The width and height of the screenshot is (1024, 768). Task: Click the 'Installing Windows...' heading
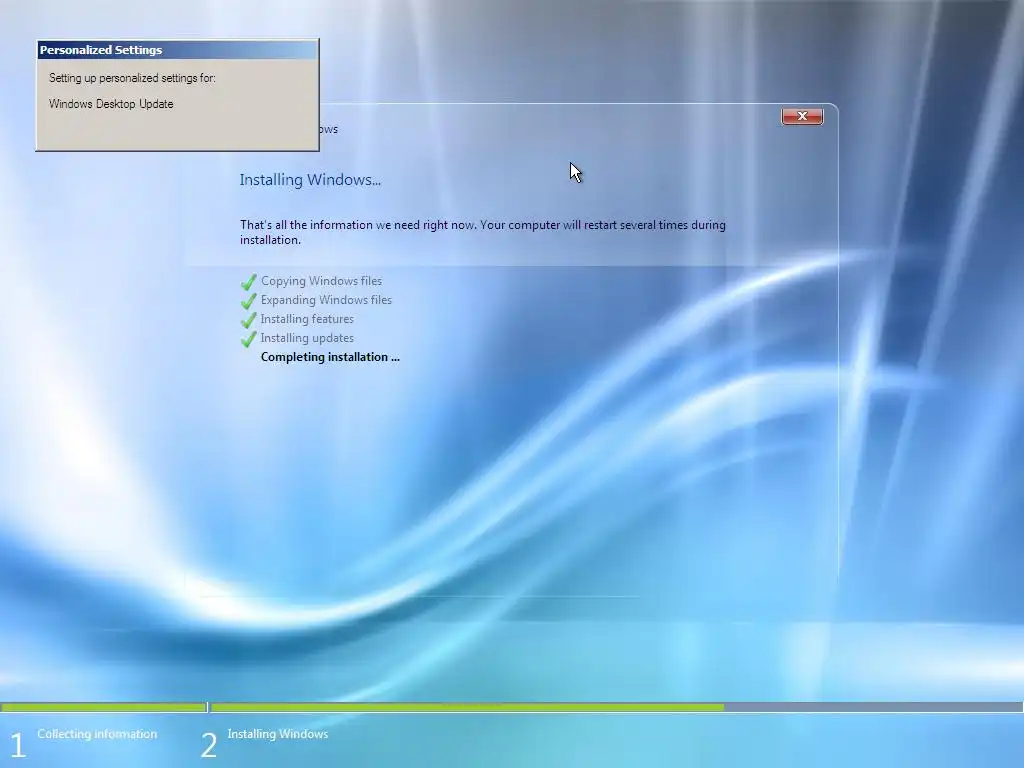click(x=310, y=180)
